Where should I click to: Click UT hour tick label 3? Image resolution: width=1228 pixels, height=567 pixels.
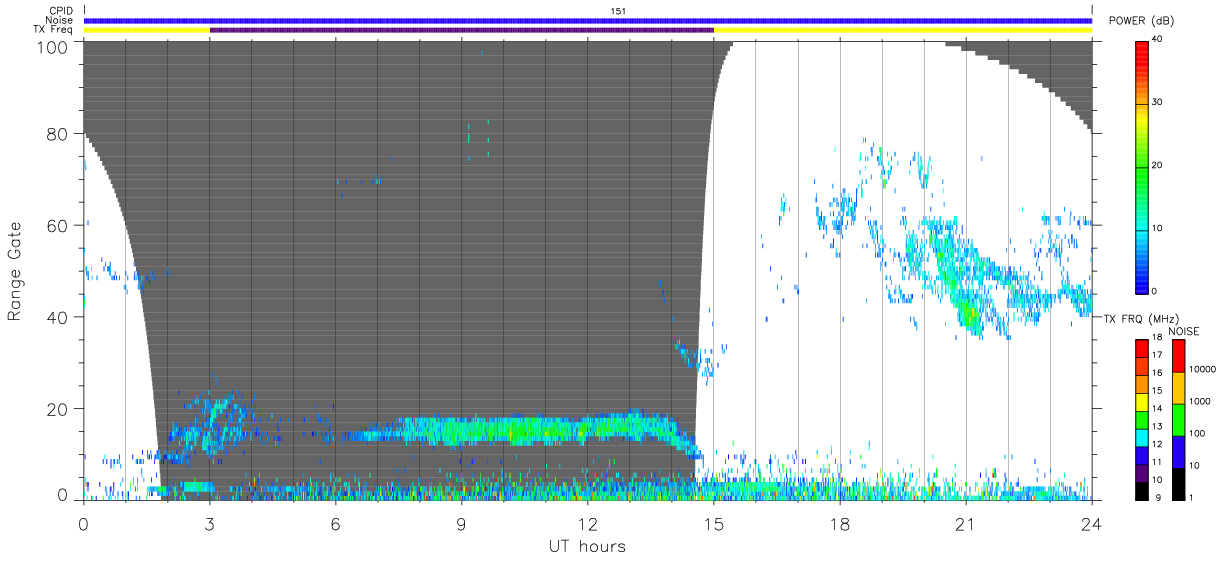210,523
